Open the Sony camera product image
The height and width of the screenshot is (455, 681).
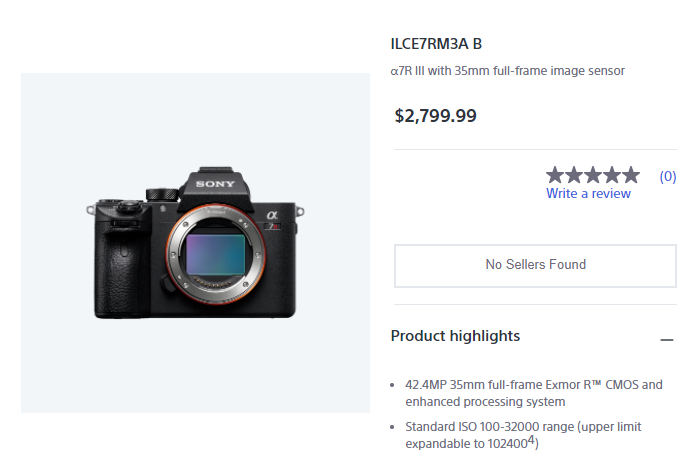pyautogui.click(x=196, y=243)
